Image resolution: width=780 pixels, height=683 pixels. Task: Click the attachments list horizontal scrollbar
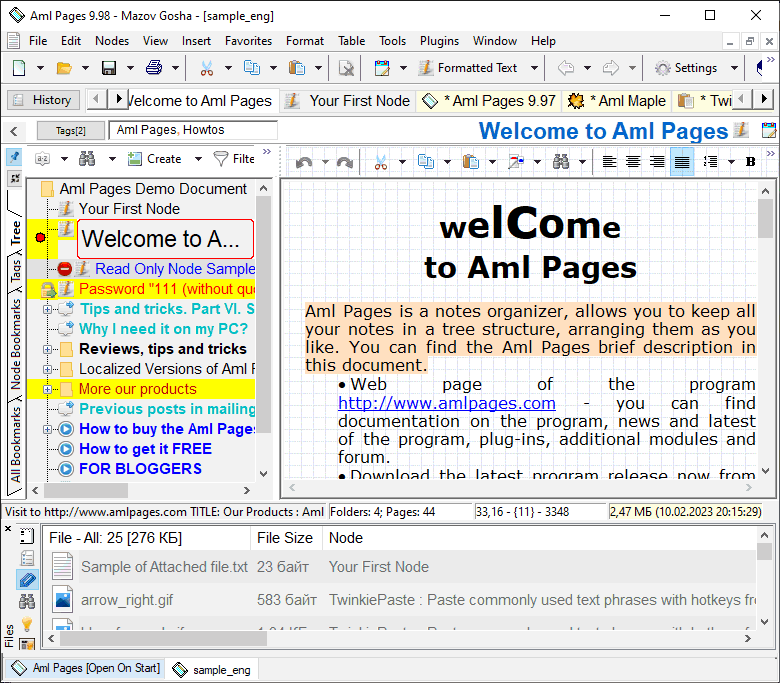[x=399, y=639]
